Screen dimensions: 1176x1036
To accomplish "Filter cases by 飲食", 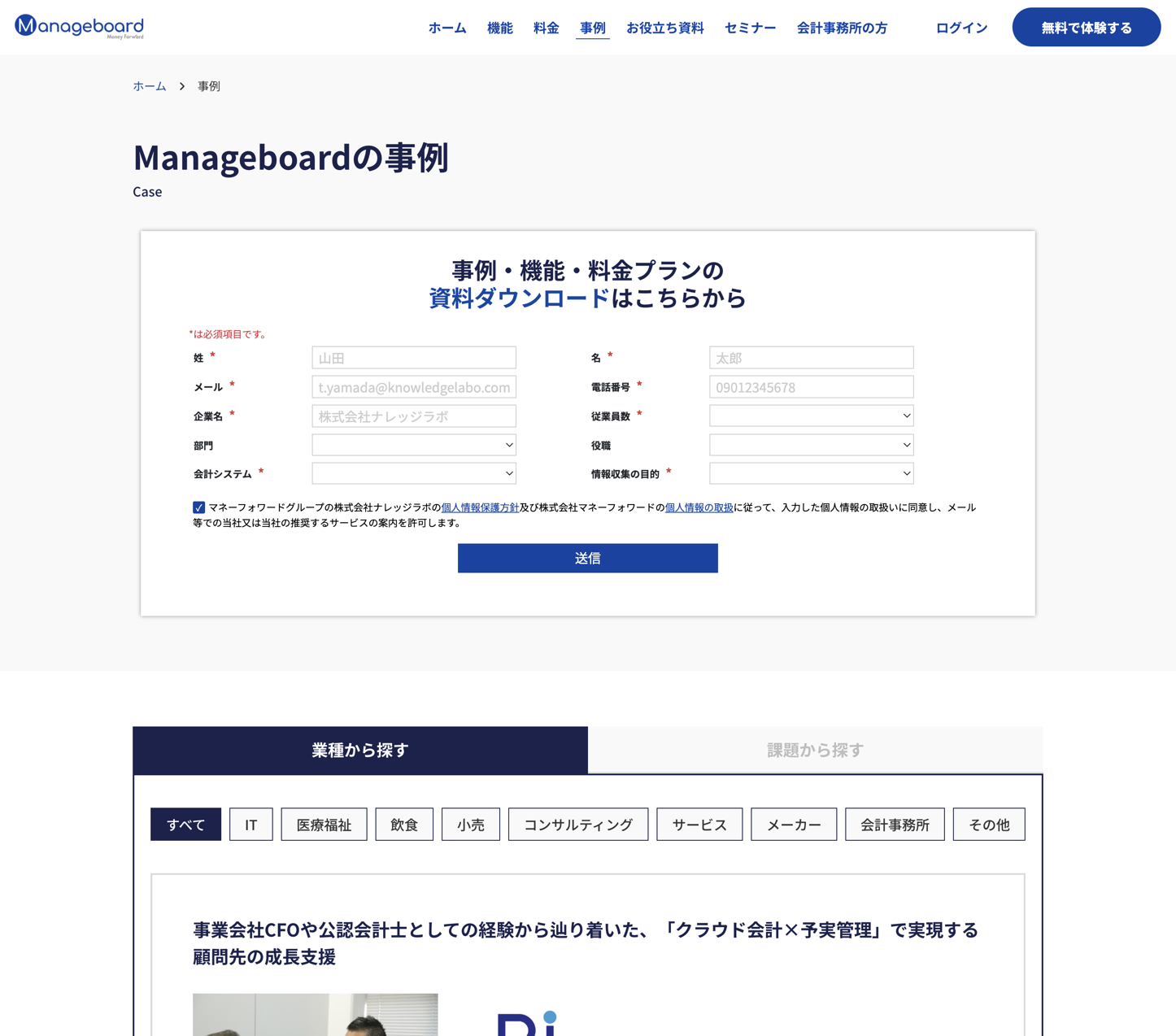I will click(404, 825).
